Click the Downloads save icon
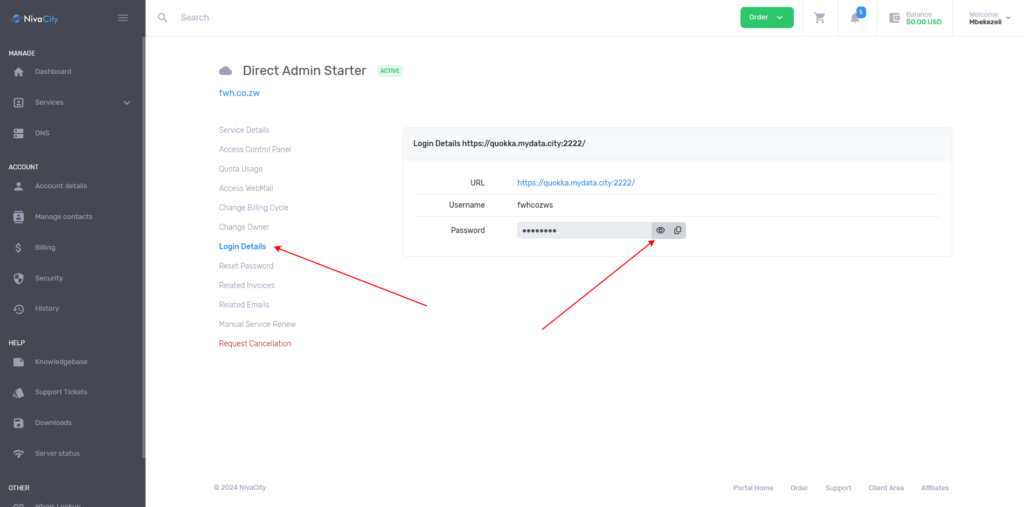The height and width of the screenshot is (507, 1024). 18,423
